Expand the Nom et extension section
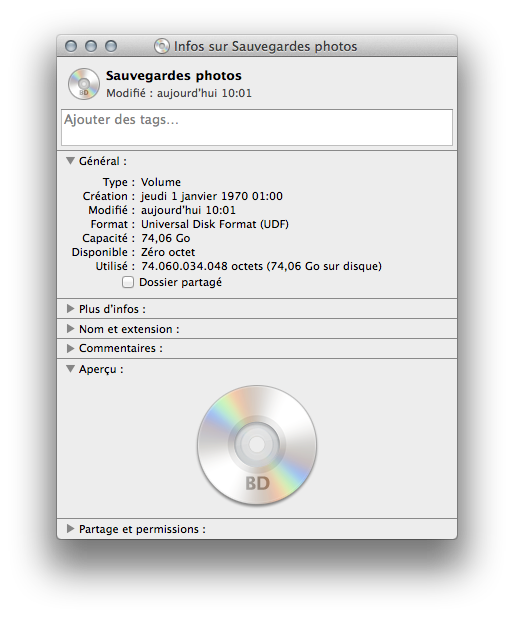 tap(71, 329)
